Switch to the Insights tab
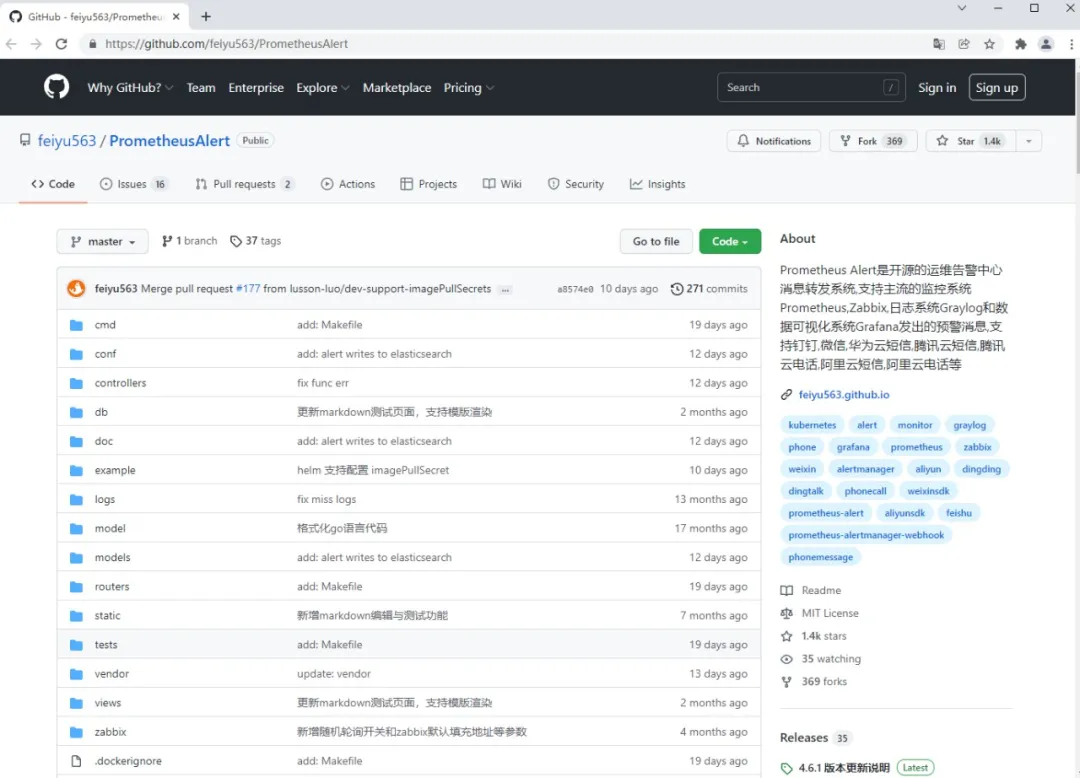The image size is (1080, 778). click(x=658, y=184)
